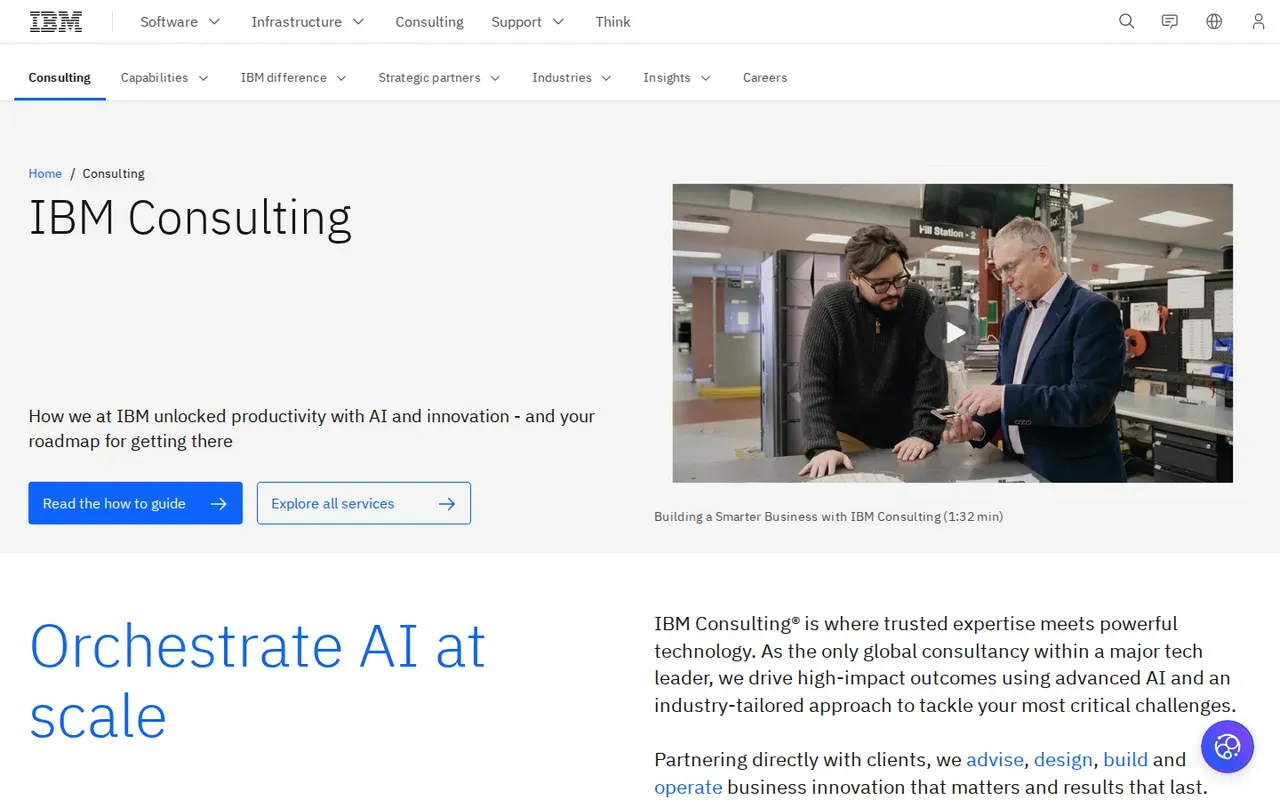Click the IBM Consulting page heading

(190, 217)
